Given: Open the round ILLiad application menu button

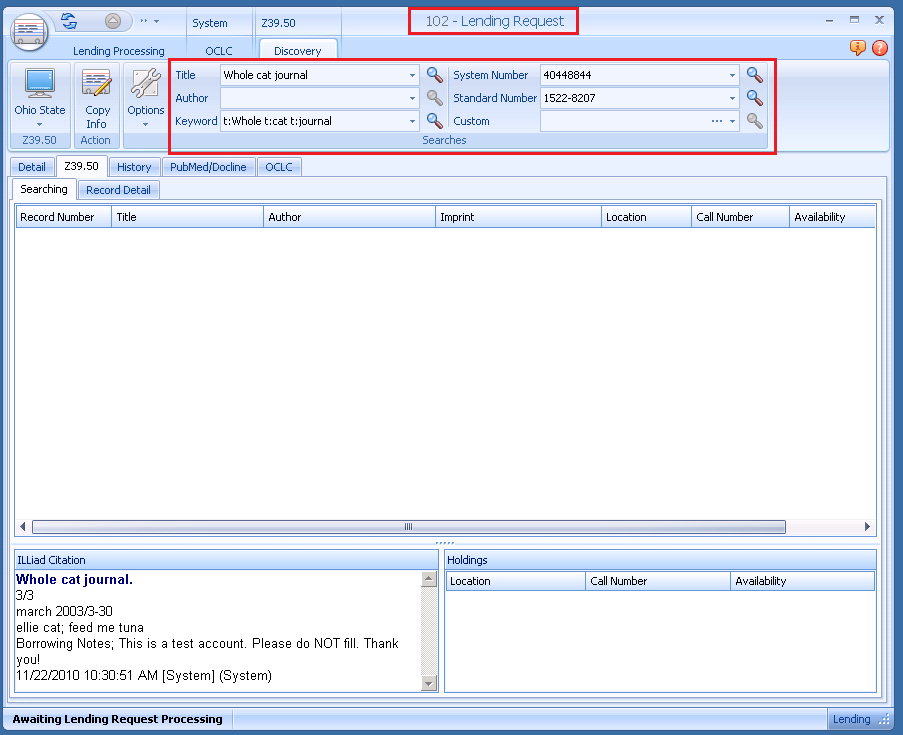Looking at the screenshot, I should point(29,31).
